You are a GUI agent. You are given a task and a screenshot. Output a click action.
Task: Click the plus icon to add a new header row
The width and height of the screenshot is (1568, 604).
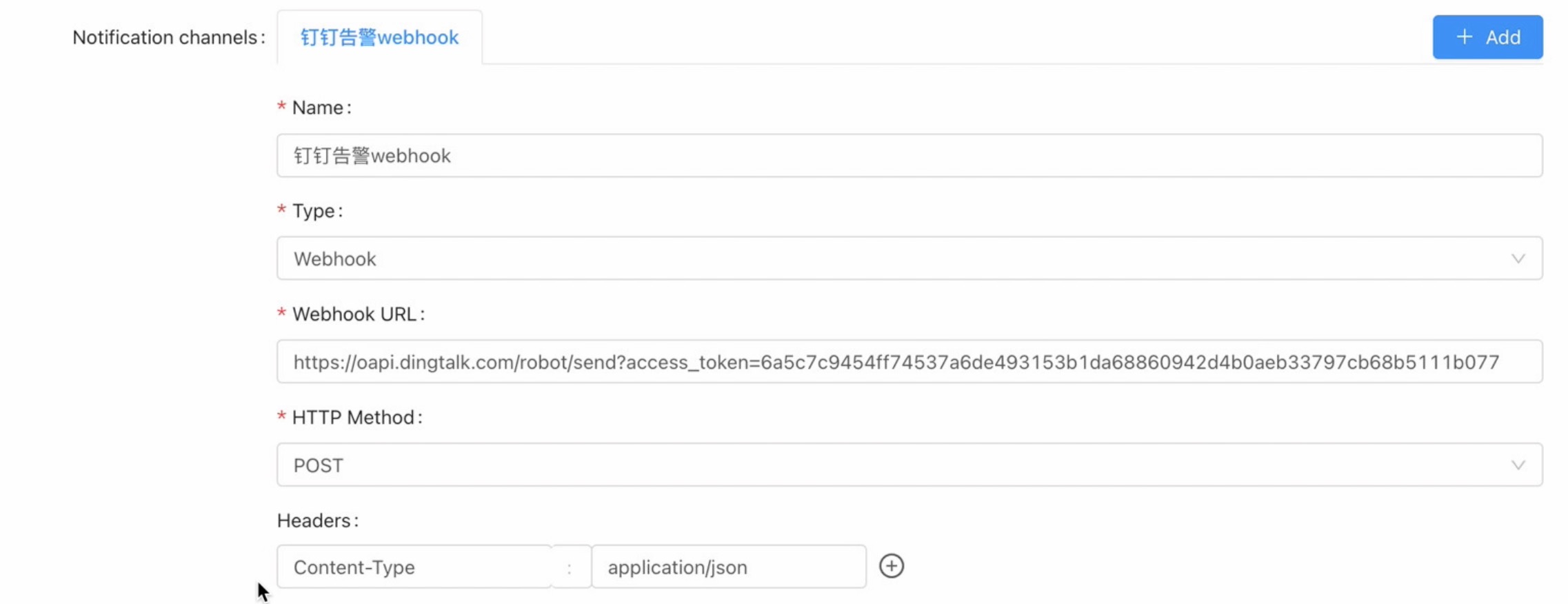pyautogui.click(x=892, y=565)
